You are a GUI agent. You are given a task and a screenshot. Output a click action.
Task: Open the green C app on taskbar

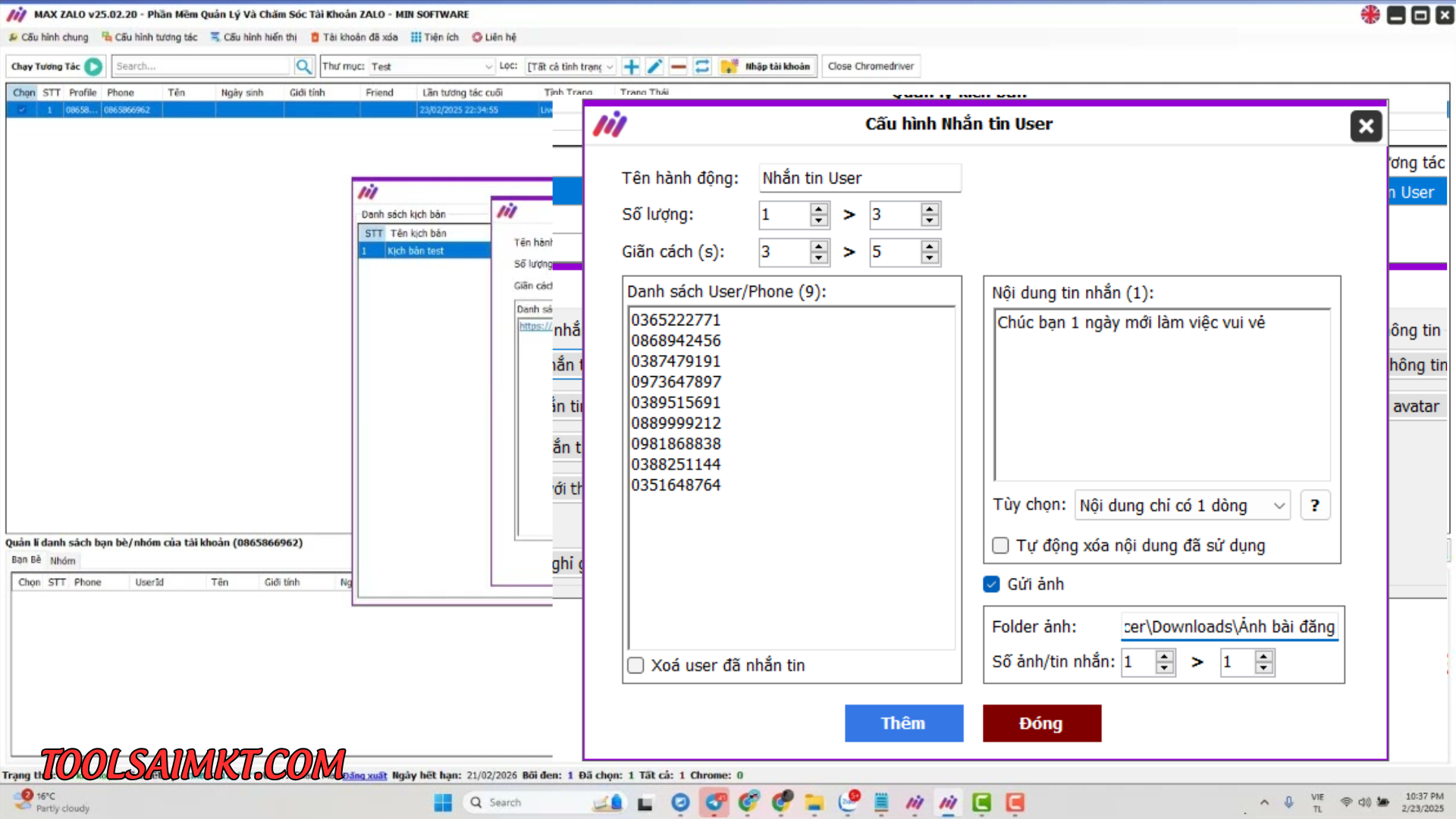982,802
